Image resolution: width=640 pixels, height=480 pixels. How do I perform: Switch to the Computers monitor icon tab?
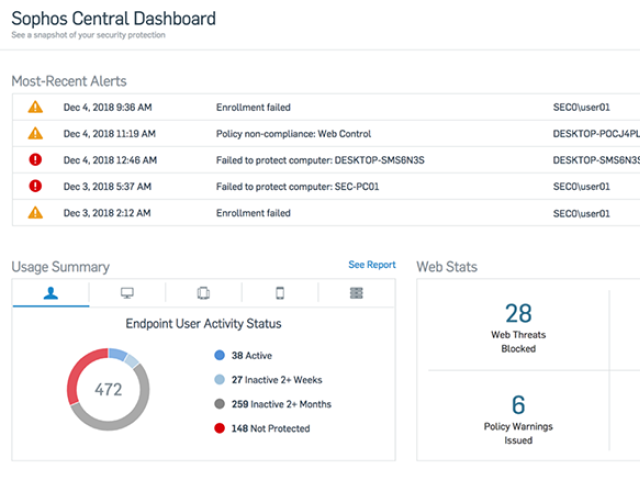pos(127,293)
